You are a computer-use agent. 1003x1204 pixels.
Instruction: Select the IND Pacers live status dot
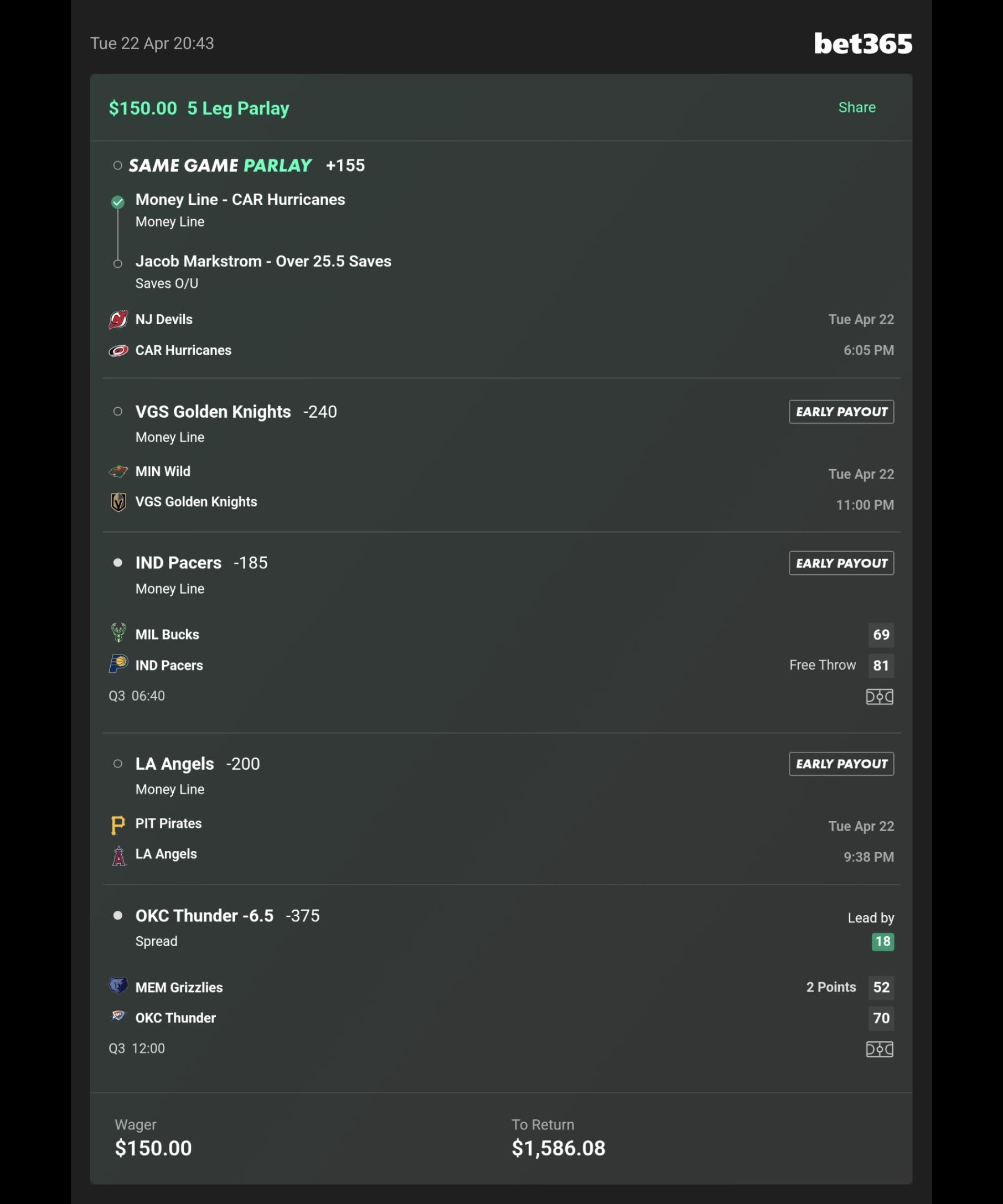coord(117,563)
